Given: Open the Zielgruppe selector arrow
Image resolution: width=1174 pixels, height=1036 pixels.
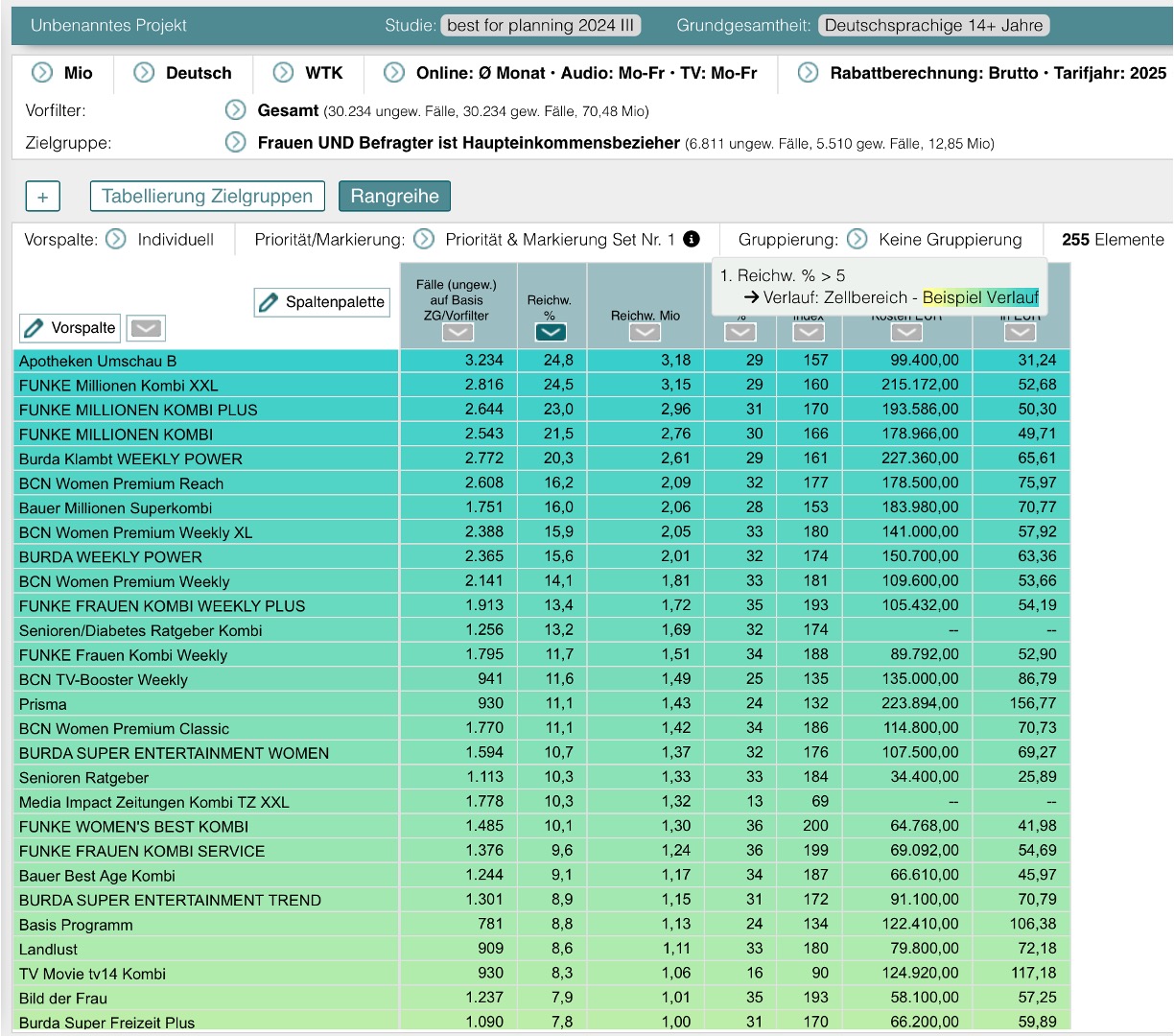Looking at the screenshot, I should (x=235, y=143).
